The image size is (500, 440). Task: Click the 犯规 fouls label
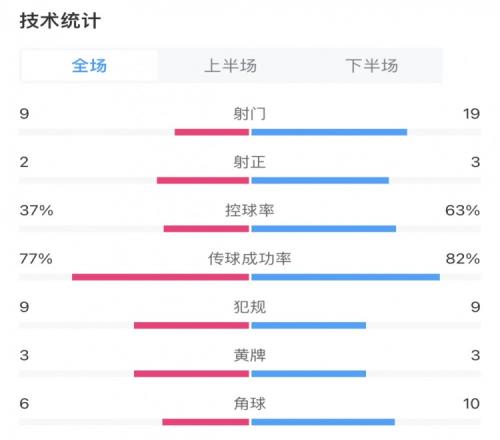tap(249, 307)
